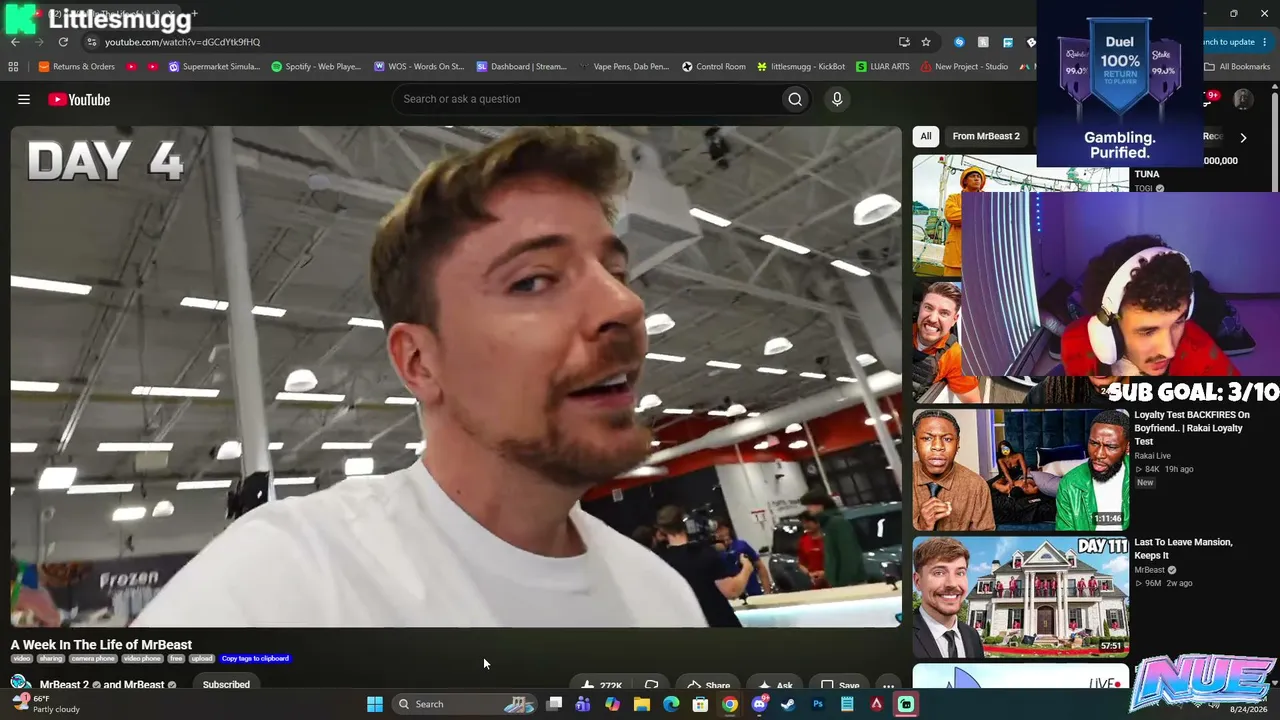Click the Share button below the video
The image size is (1280, 720).
coord(708,686)
